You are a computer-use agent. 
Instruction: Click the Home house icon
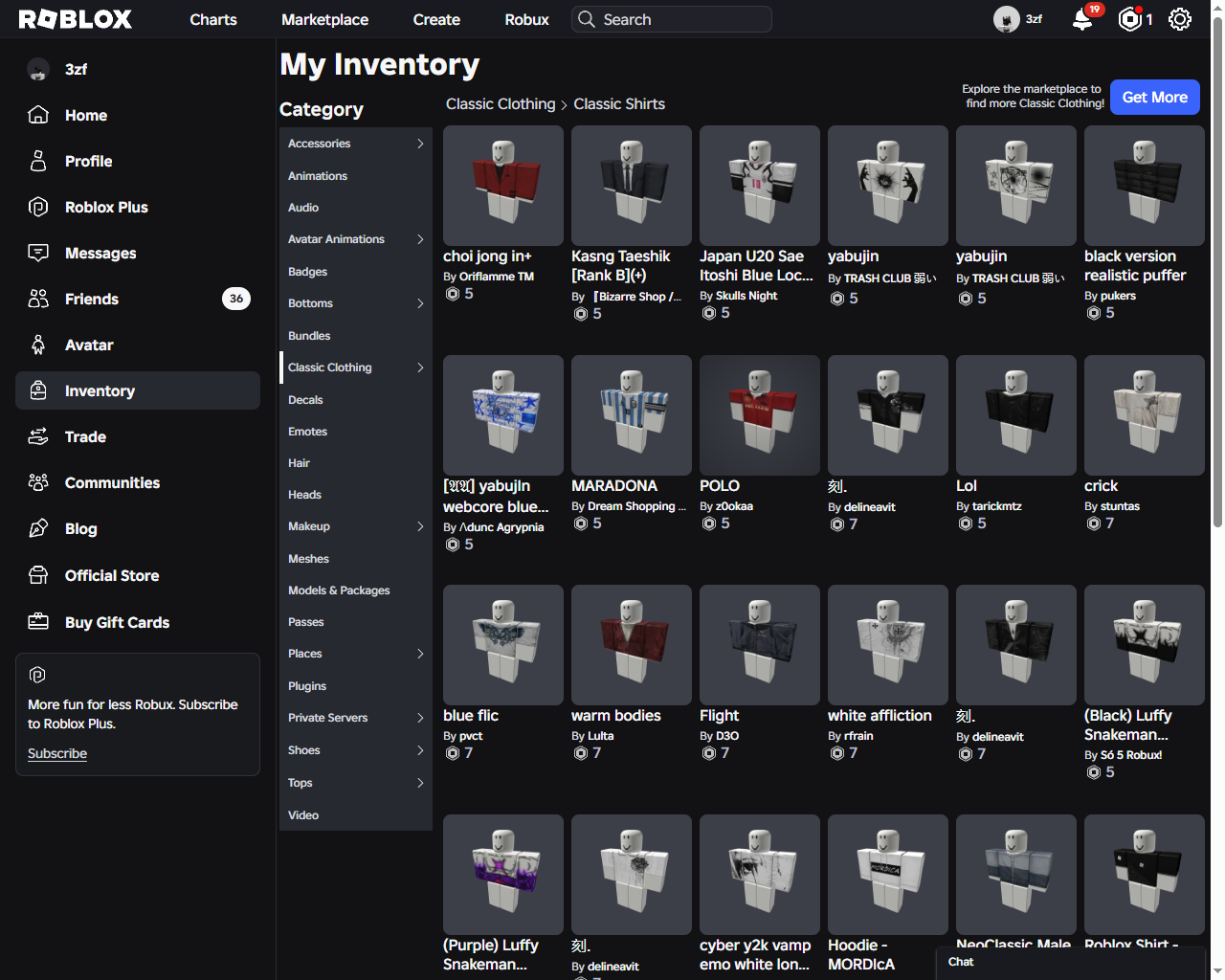[38, 115]
